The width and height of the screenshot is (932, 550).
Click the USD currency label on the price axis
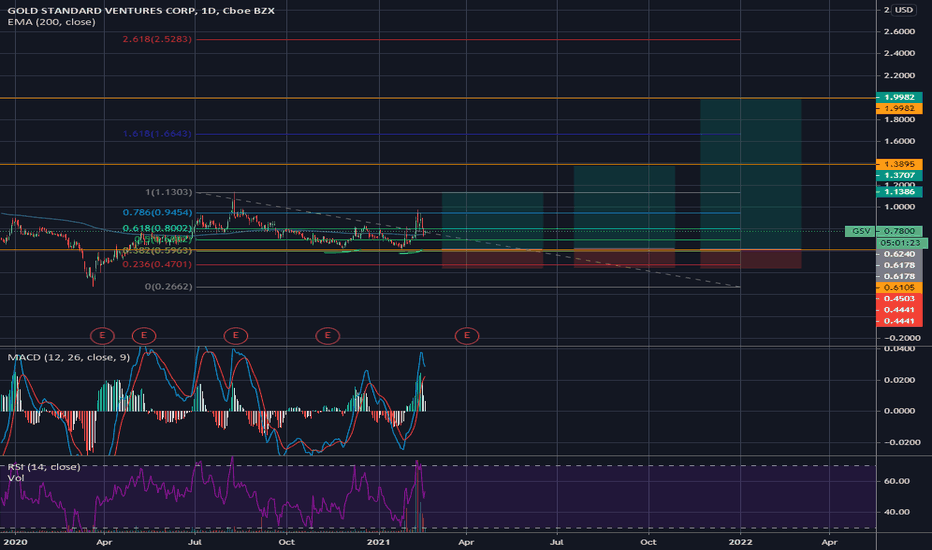click(x=903, y=10)
